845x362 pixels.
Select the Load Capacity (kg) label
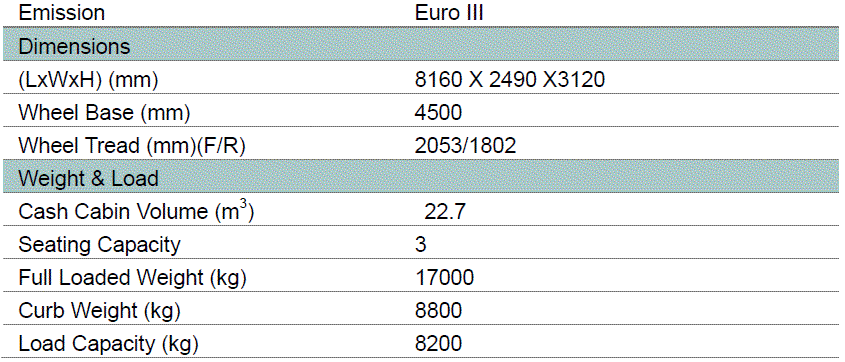click(x=108, y=344)
